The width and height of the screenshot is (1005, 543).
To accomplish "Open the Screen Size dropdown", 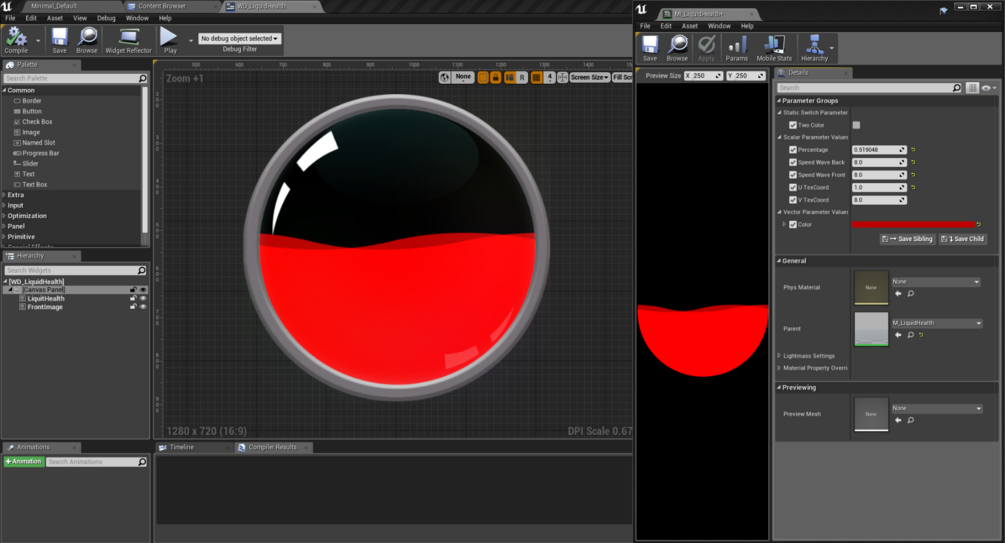I will click(590, 78).
